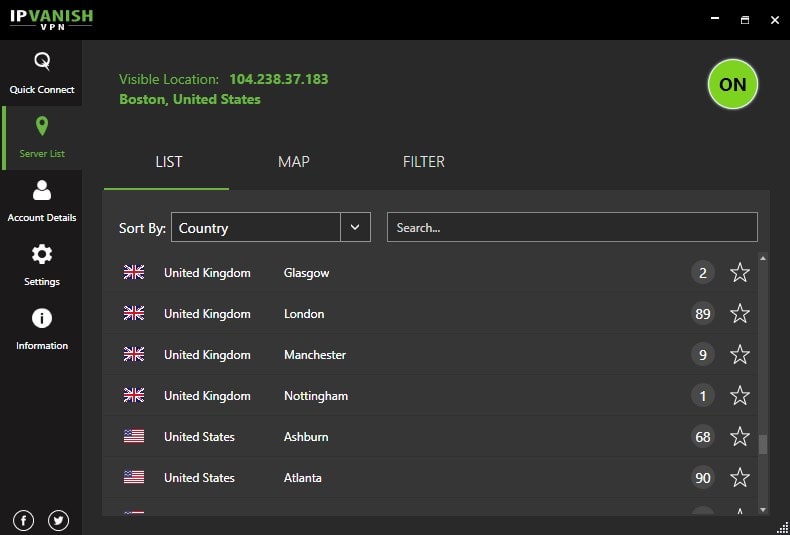Click the United Kingdom flag for London
This screenshot has height=535, width=790.
pyautogui.click(x=134, y=313)
